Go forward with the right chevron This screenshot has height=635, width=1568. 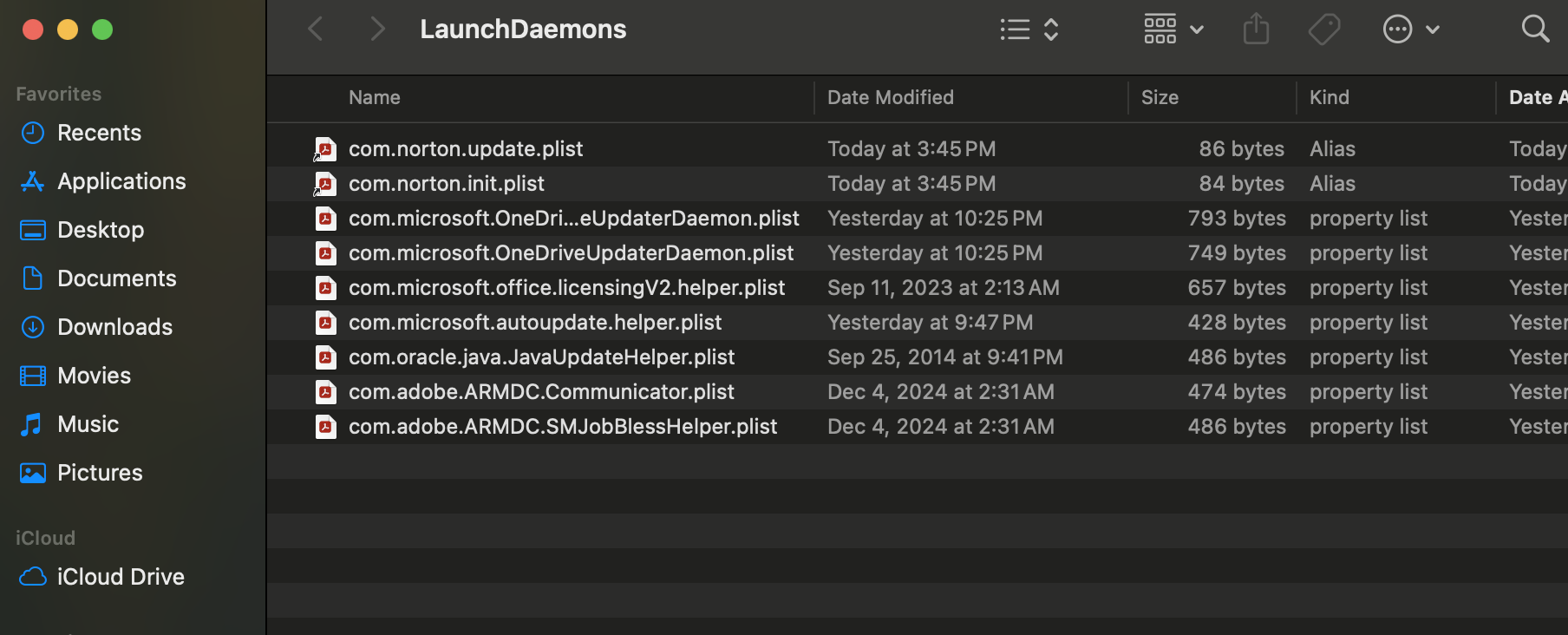click(377, 29)
